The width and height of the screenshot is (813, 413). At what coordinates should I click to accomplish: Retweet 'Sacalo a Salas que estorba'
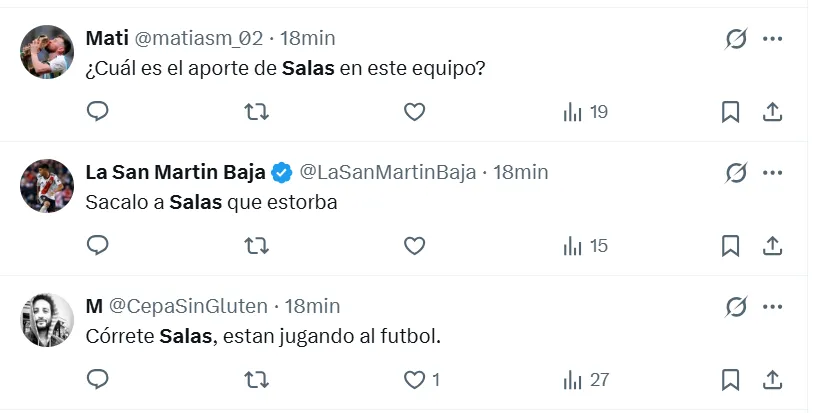pyautogui.click(x=256, y=245)
